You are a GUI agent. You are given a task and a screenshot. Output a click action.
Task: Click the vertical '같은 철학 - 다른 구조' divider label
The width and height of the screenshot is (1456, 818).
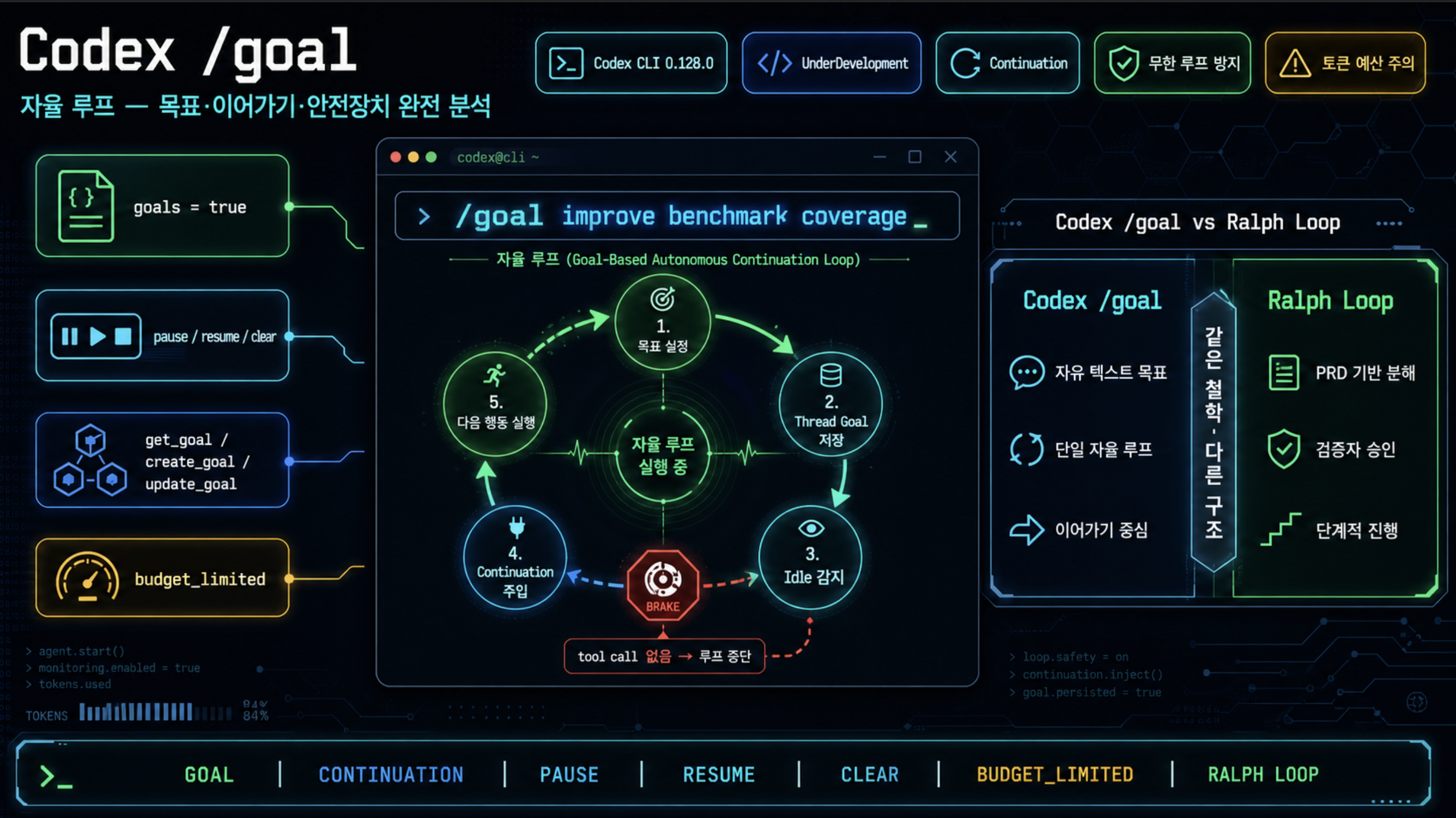coord(1214,433)
